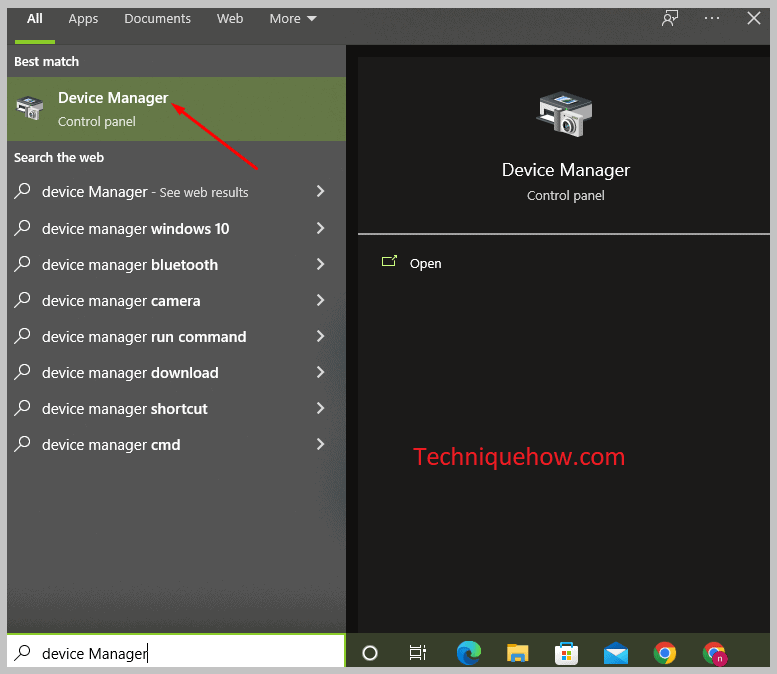Select 'device manager shortcut' suggestion
The width and height of the screenshot is (777, 674).
tap(176, 409)
